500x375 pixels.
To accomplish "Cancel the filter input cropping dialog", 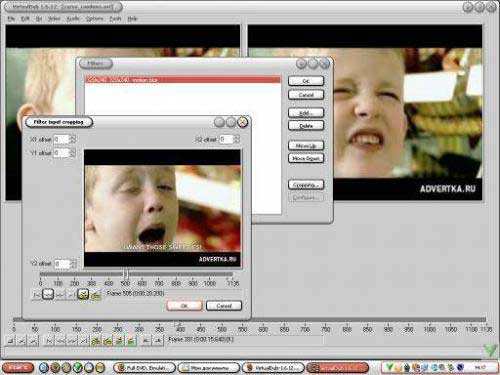I will [224, 305].
